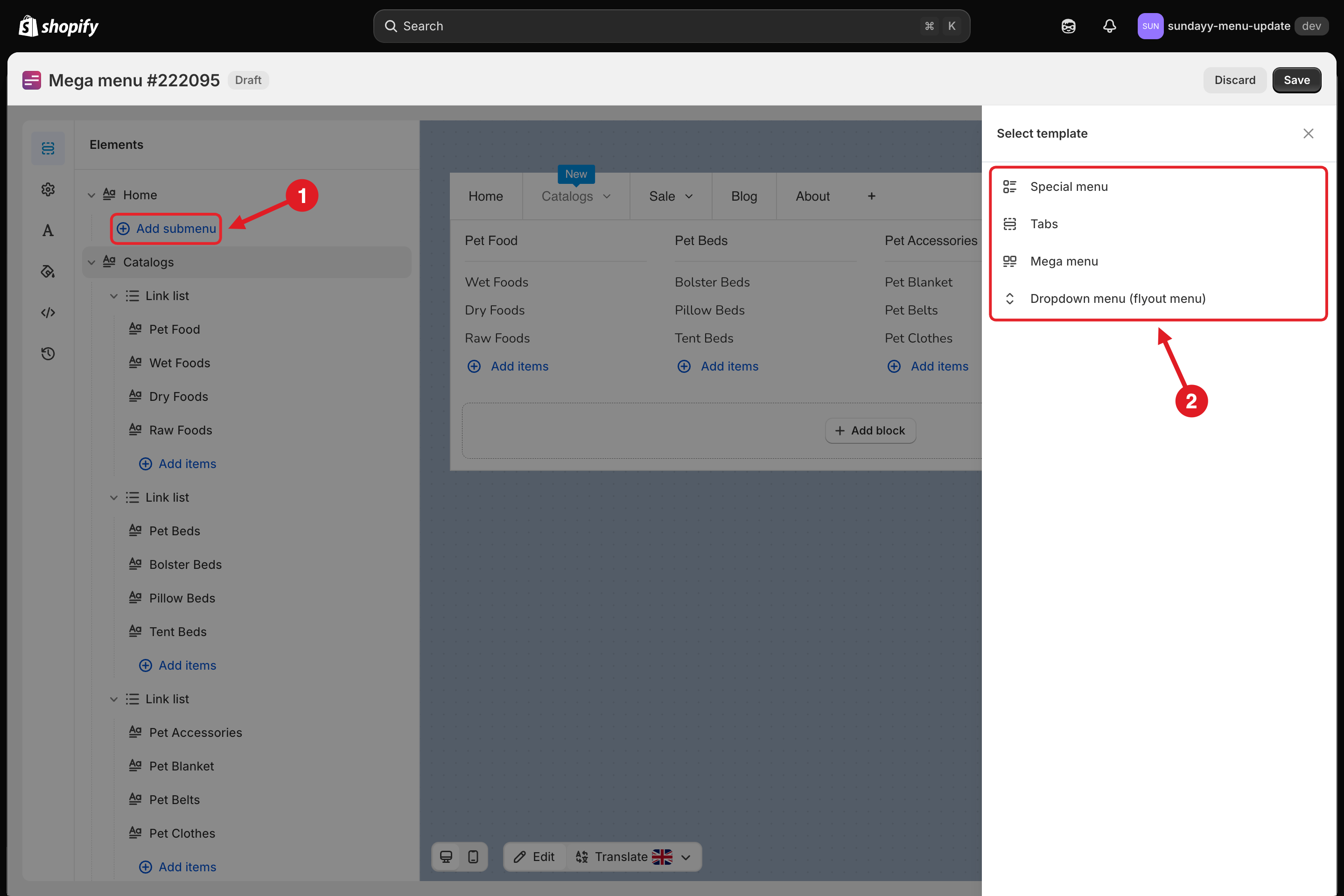Select the paint bucket design icon

[48, 272]
